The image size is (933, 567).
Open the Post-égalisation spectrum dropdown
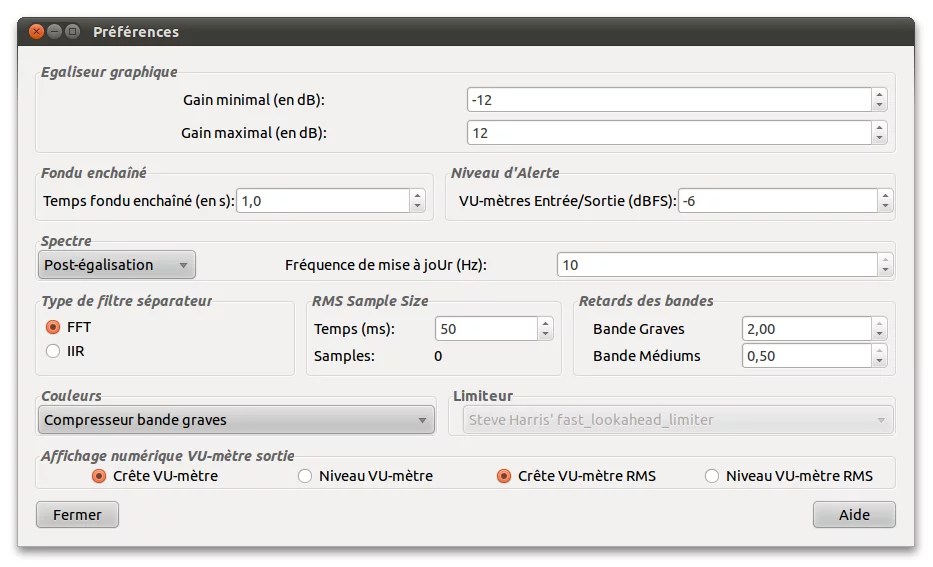117,265
